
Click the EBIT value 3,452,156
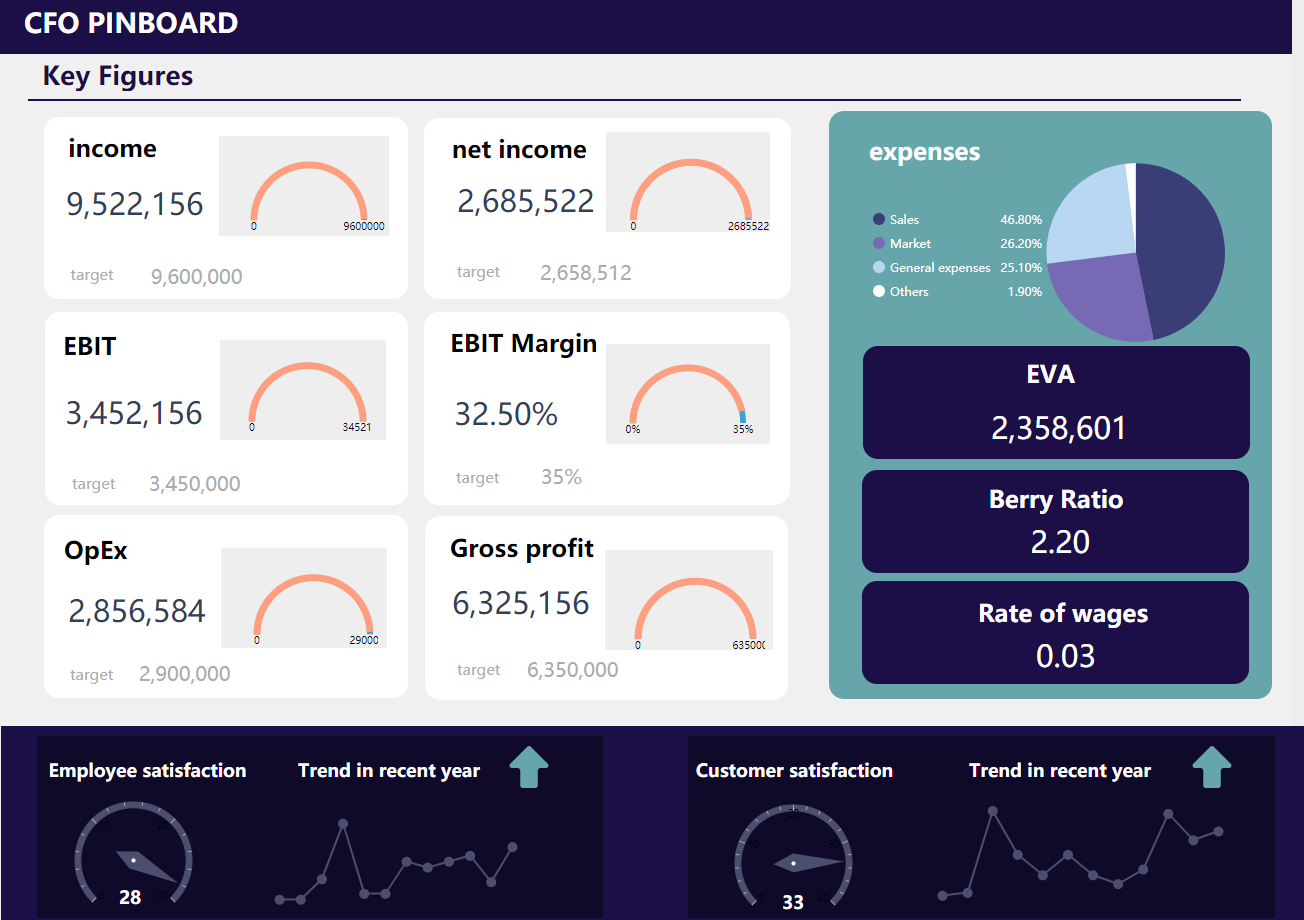[x=134, y=413]
